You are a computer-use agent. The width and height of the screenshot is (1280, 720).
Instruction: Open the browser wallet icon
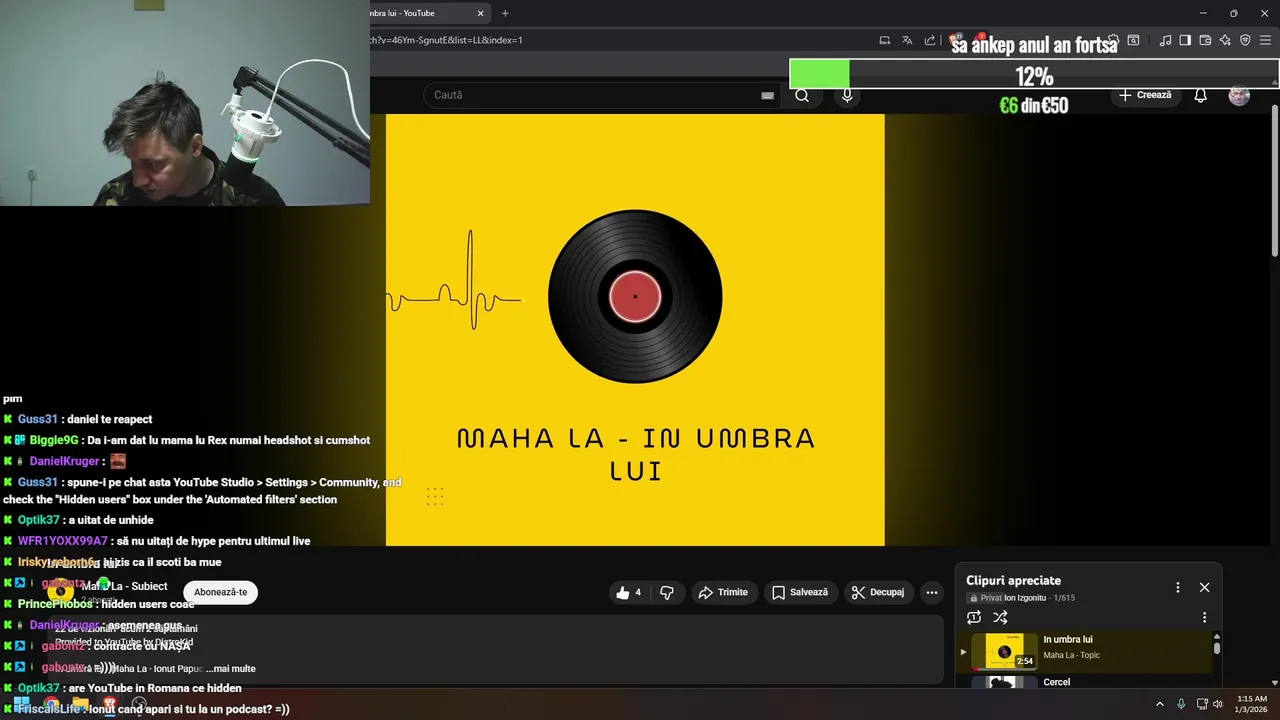[x=1205, y=40]
